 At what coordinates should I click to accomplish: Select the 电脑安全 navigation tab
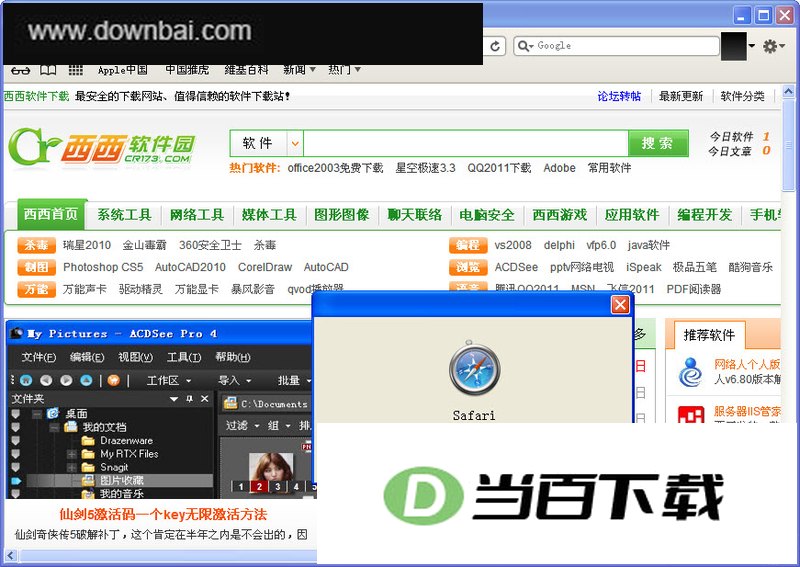pos(487,215)
